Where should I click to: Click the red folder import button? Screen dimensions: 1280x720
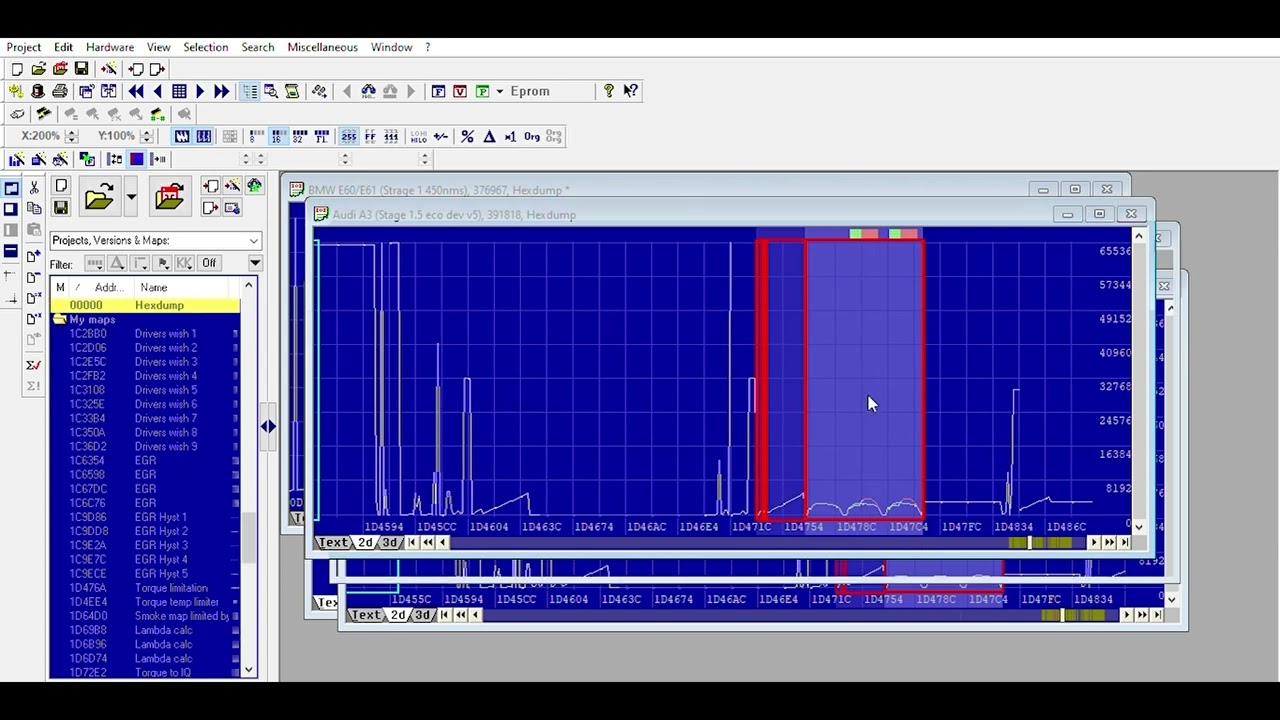pyautogui.click(x=169, y=197)
